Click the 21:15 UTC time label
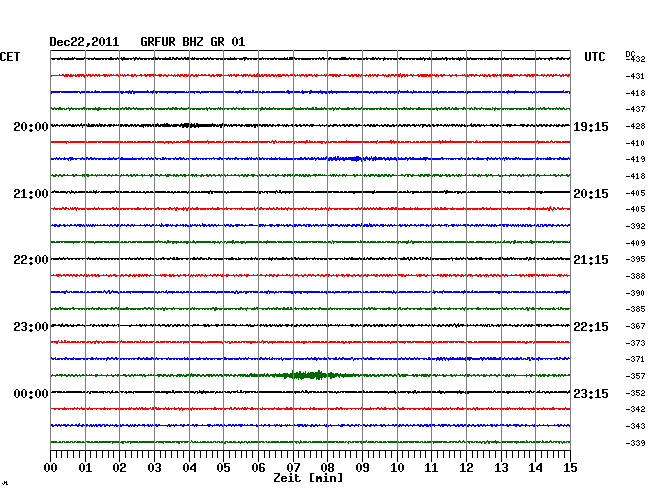The width and height of the screenshot is (650, 494). coord(591,260)
